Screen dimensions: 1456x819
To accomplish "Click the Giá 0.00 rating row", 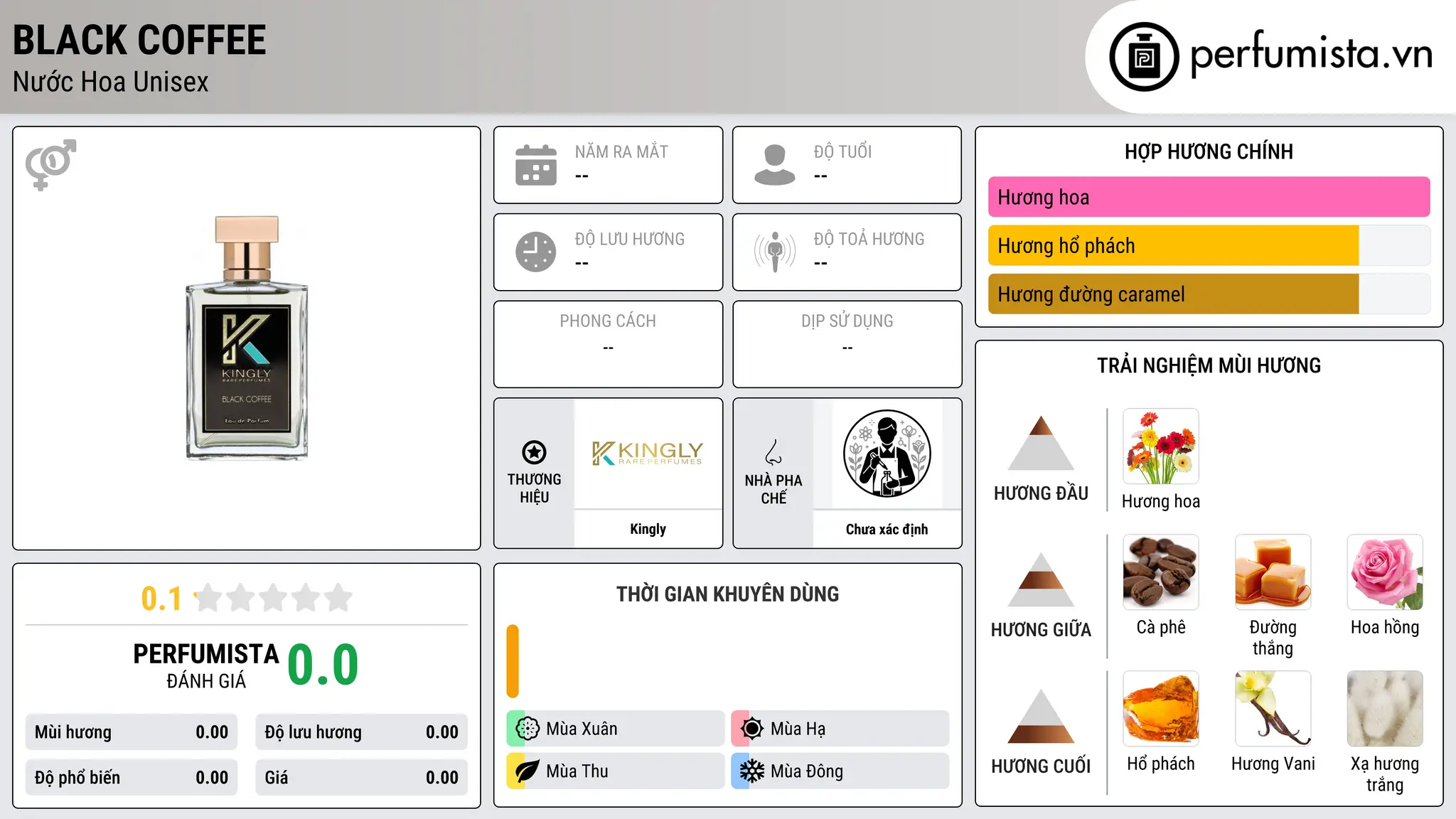I will (x=361, y=778).
